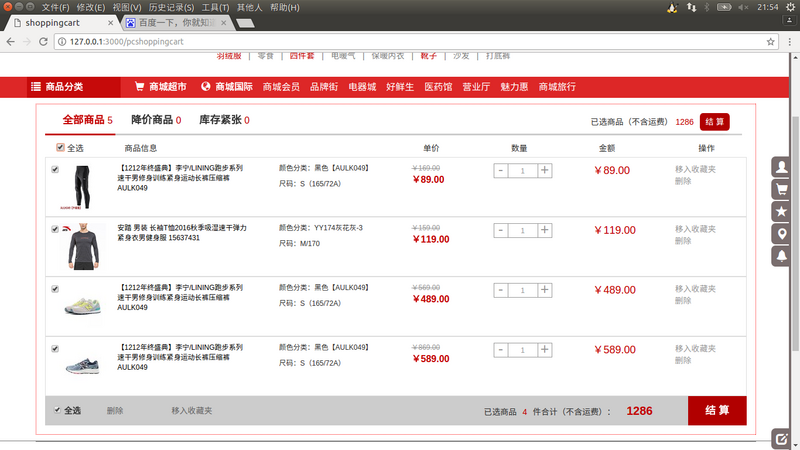Open 商城会员 navigation link
This screenshot has width=800, height=450.
point(281,87)
